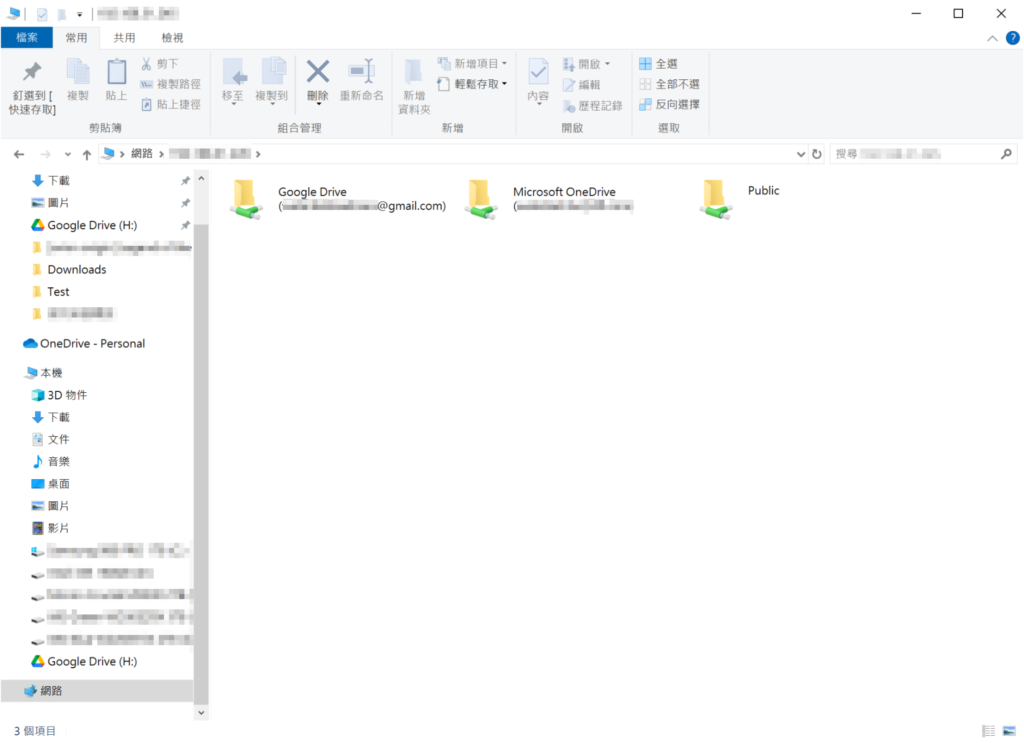Click 反向選擇 invert selection
This screenshot has height=743, width=1024.
tap(669, 104)
